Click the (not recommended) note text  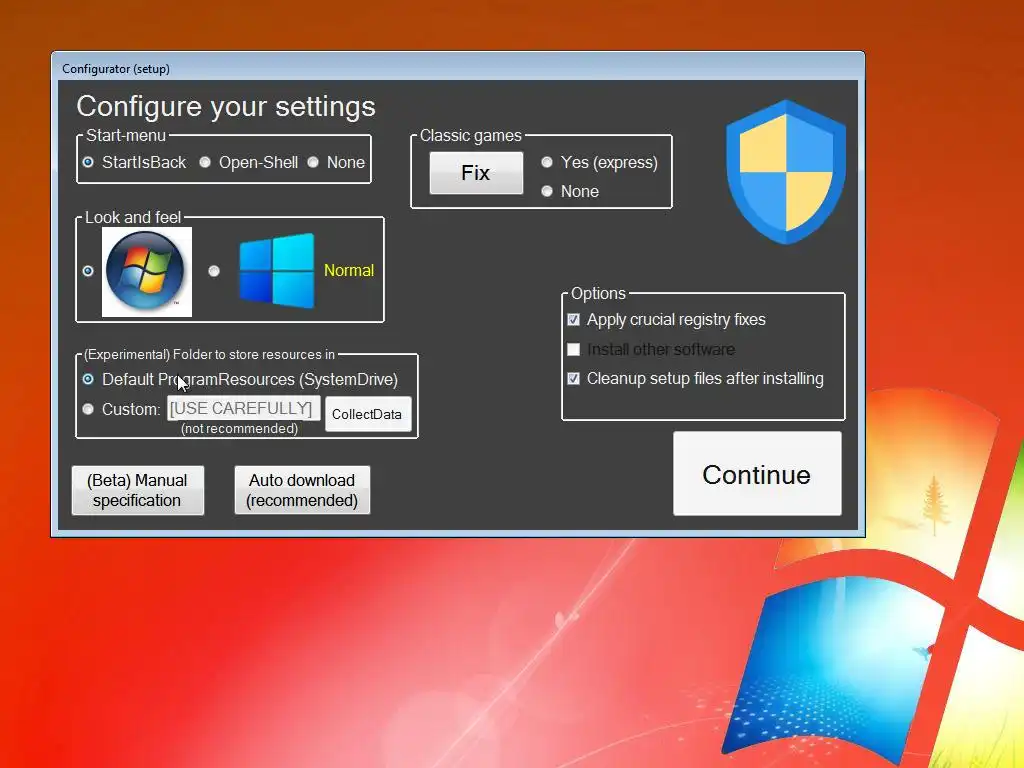(240, 429)
